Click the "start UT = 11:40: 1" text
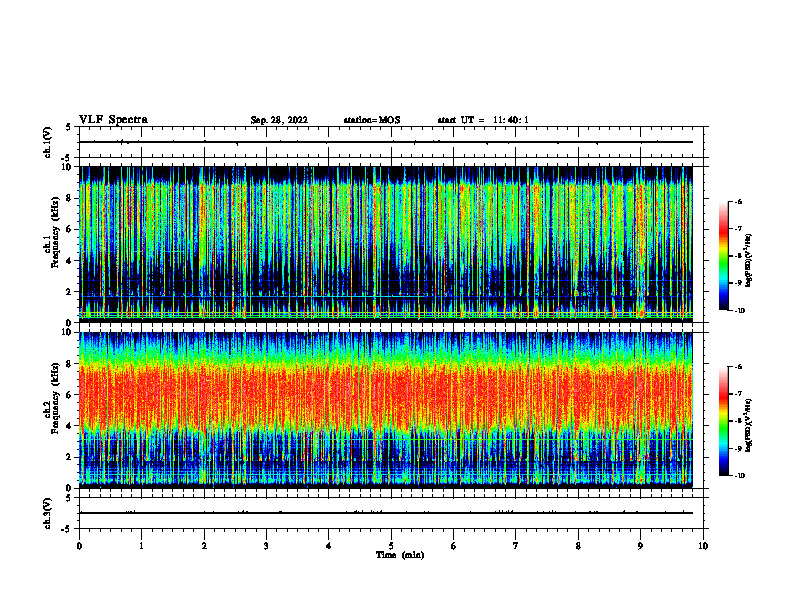The height and width of the screenshot is (612, 792). point(483,120)
